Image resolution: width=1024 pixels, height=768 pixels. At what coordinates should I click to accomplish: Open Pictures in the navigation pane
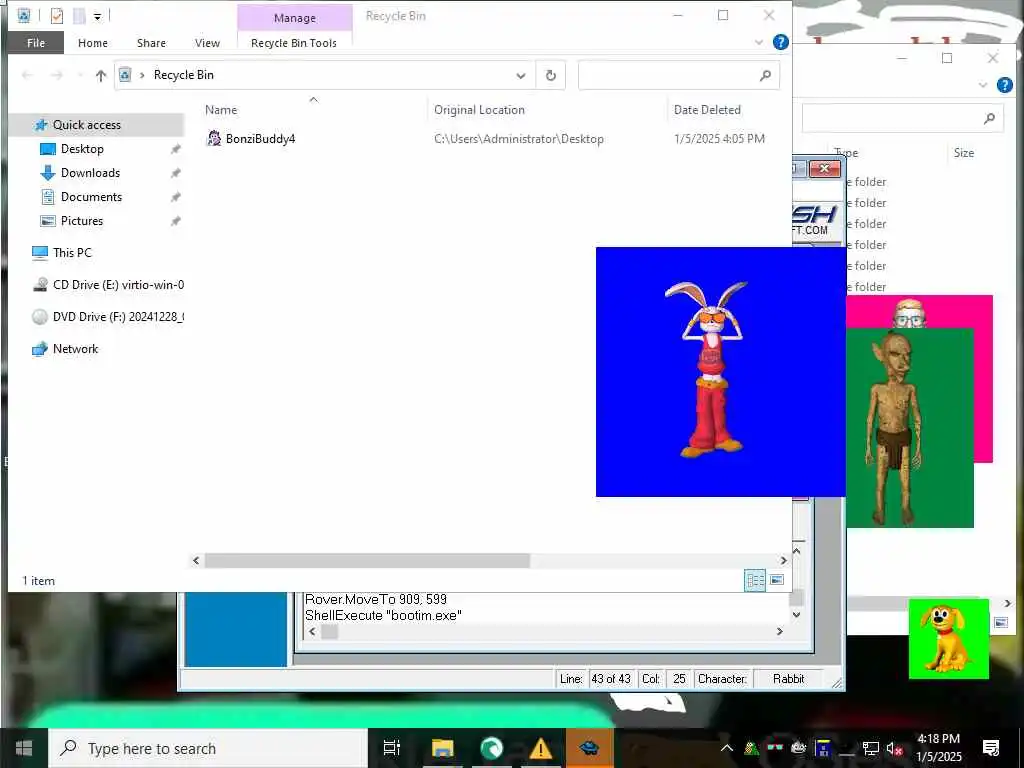82,221
